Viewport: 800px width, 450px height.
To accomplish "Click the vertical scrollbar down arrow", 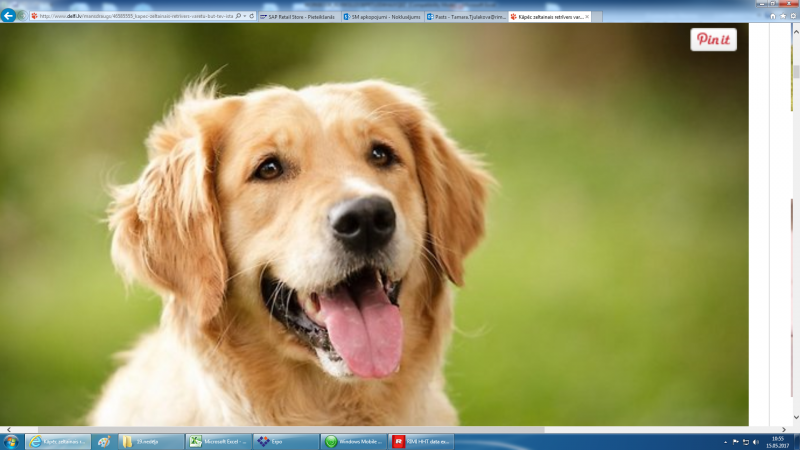I will [795, 418].
